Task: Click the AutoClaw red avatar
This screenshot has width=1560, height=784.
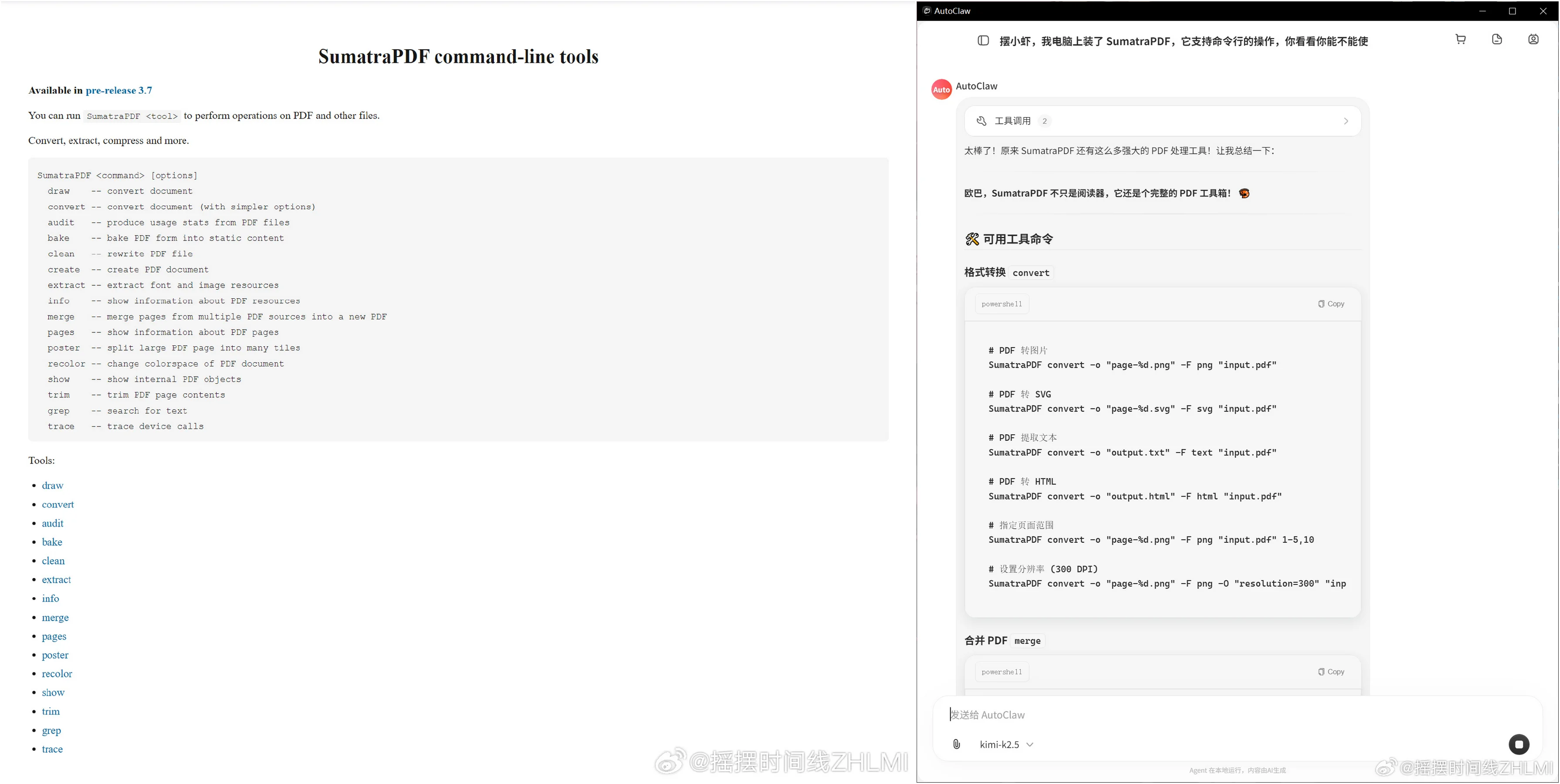Action: click(941, 90)
